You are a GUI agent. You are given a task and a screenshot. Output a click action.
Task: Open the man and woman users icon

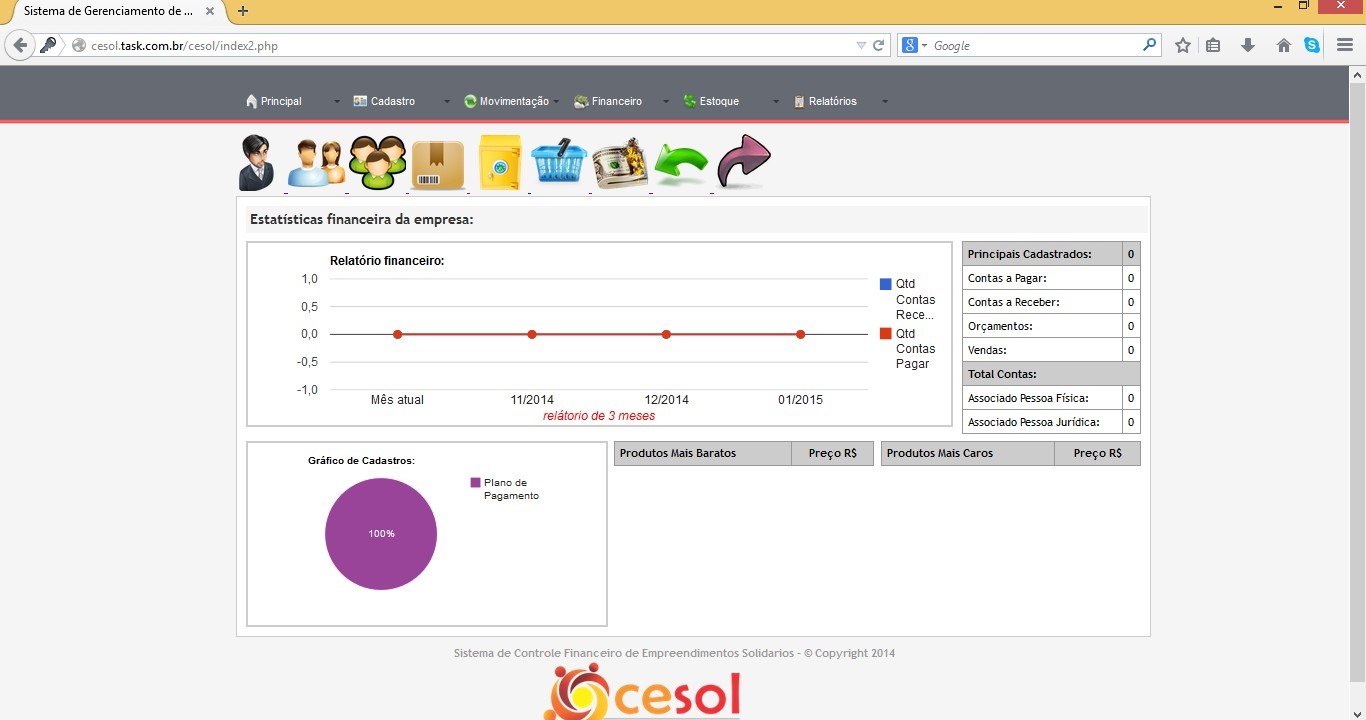[316, 163]
